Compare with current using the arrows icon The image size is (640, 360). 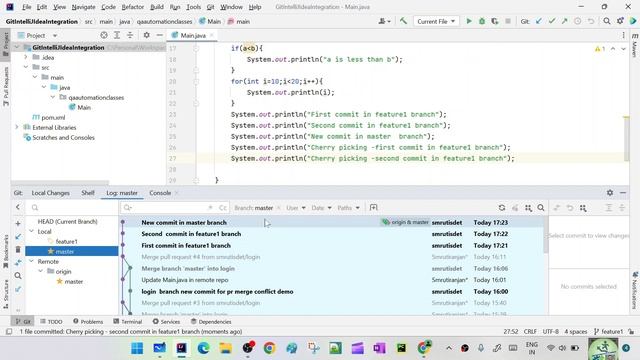pyautogui.click(x=18, y=262)
